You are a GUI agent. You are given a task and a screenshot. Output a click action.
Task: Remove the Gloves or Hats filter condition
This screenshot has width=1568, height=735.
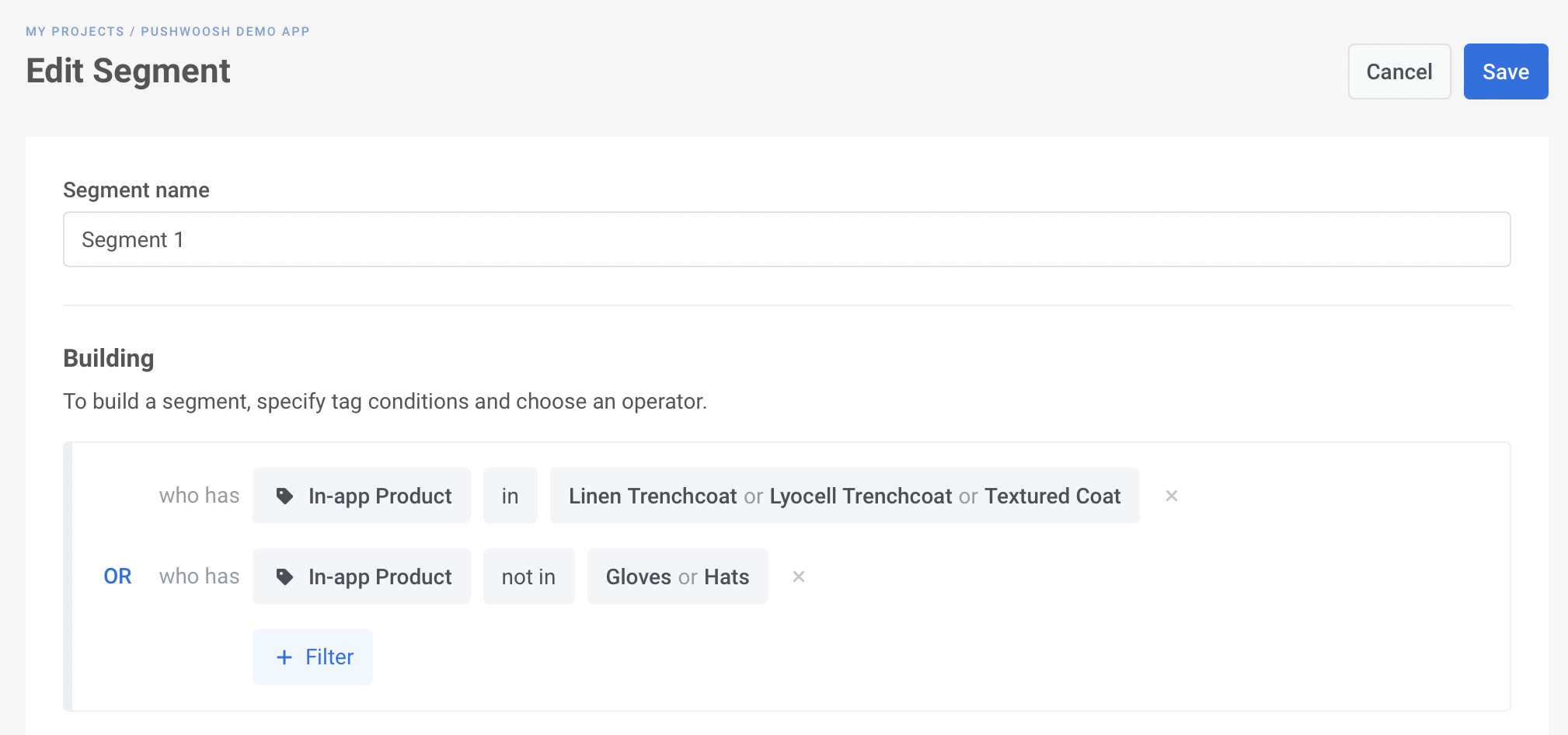click(x=798, y=577)
